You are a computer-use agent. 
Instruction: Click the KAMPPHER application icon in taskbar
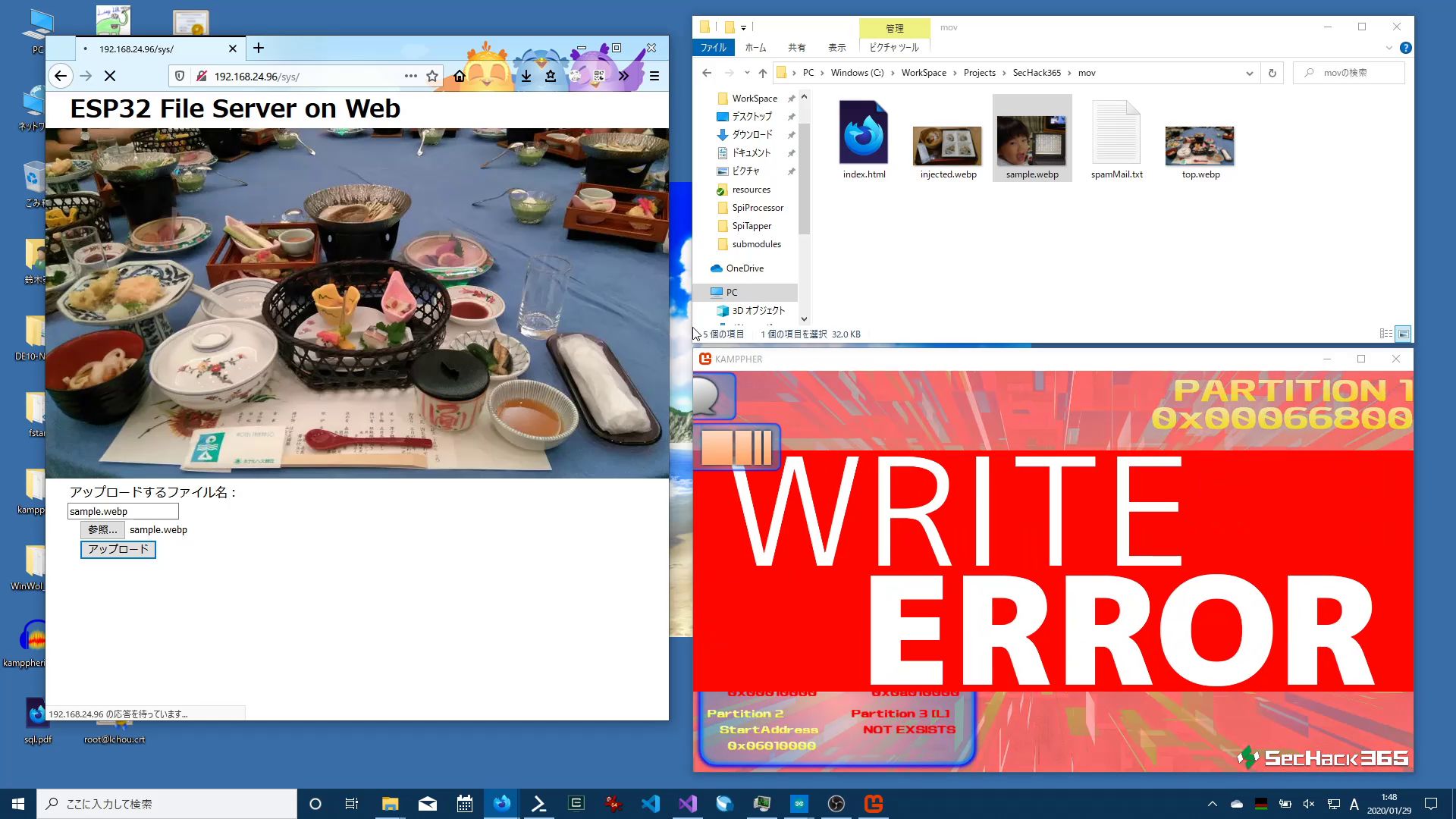(873, 803)
